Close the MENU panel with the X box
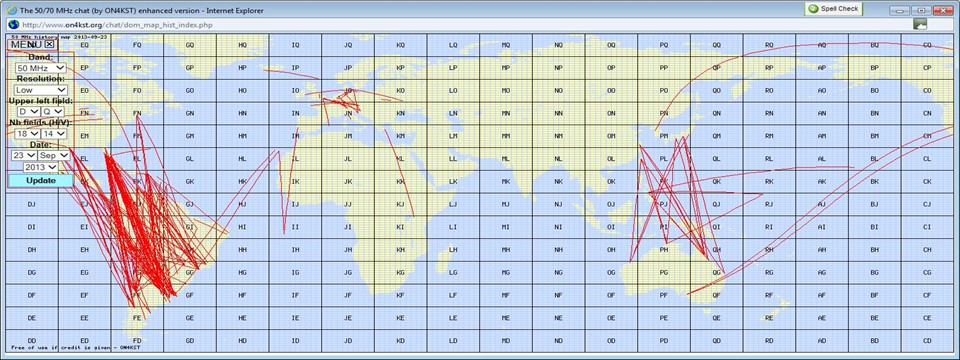 pyautogui.click(x=50, y=44)
